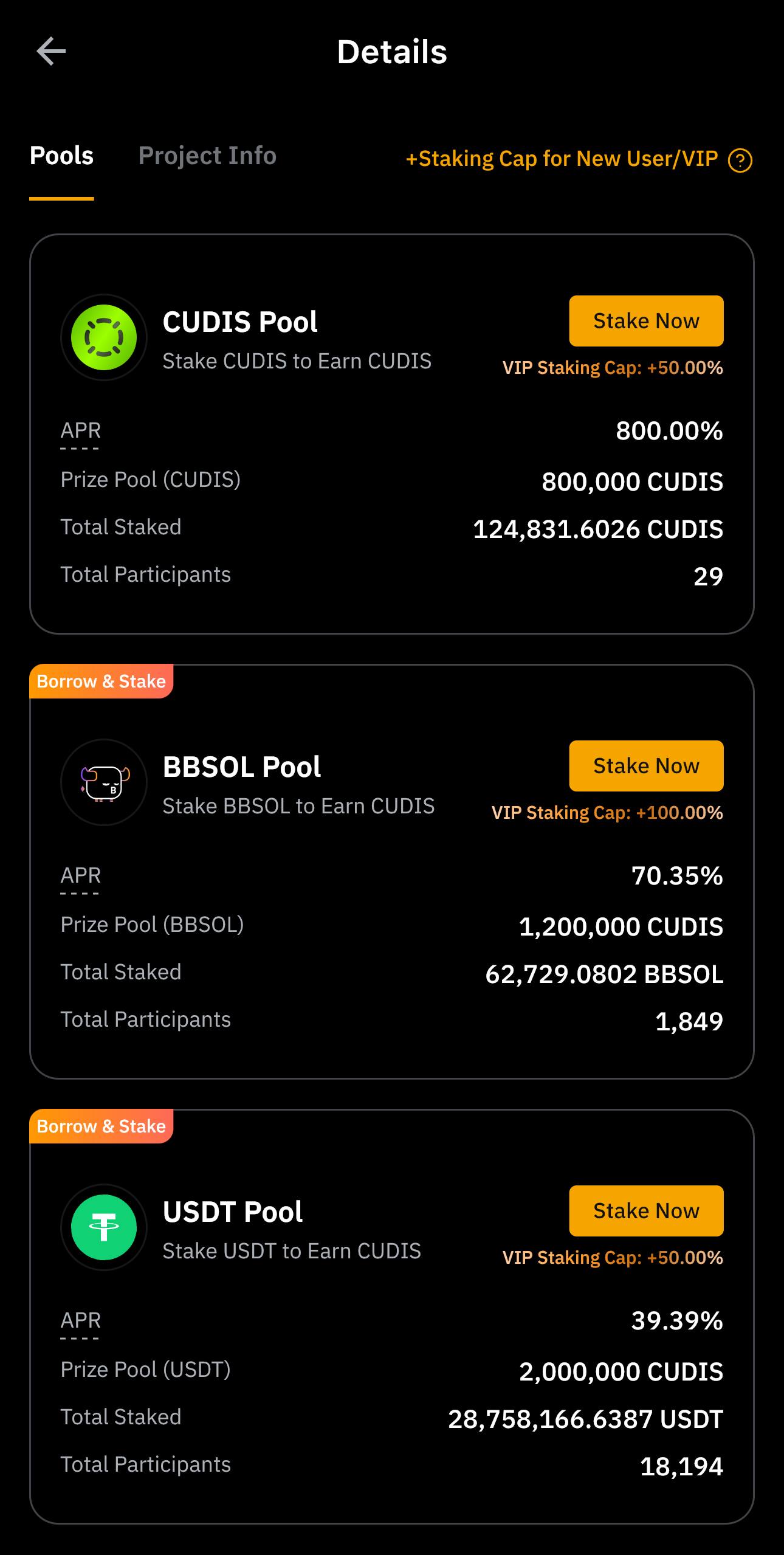Tap the CUDIS Pool title
784x1555 pixels.
click(240, 322)
